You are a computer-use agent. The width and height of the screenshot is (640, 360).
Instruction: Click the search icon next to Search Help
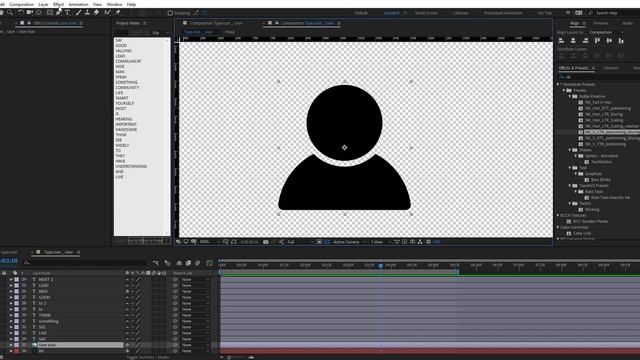coord(590,13)
